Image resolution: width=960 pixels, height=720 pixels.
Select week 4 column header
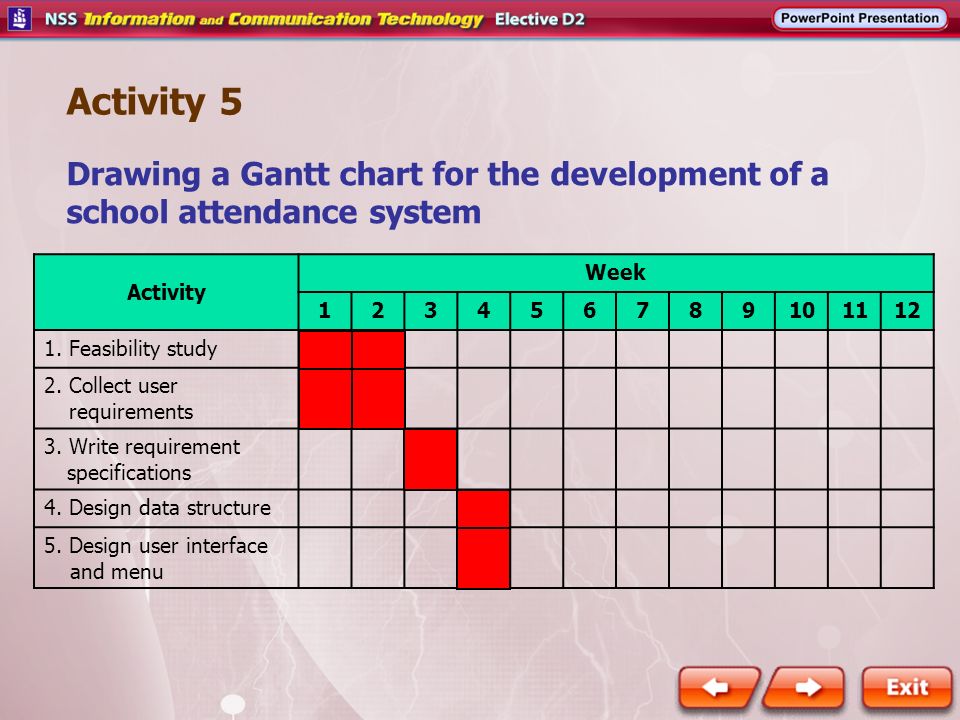click(484, 311)
